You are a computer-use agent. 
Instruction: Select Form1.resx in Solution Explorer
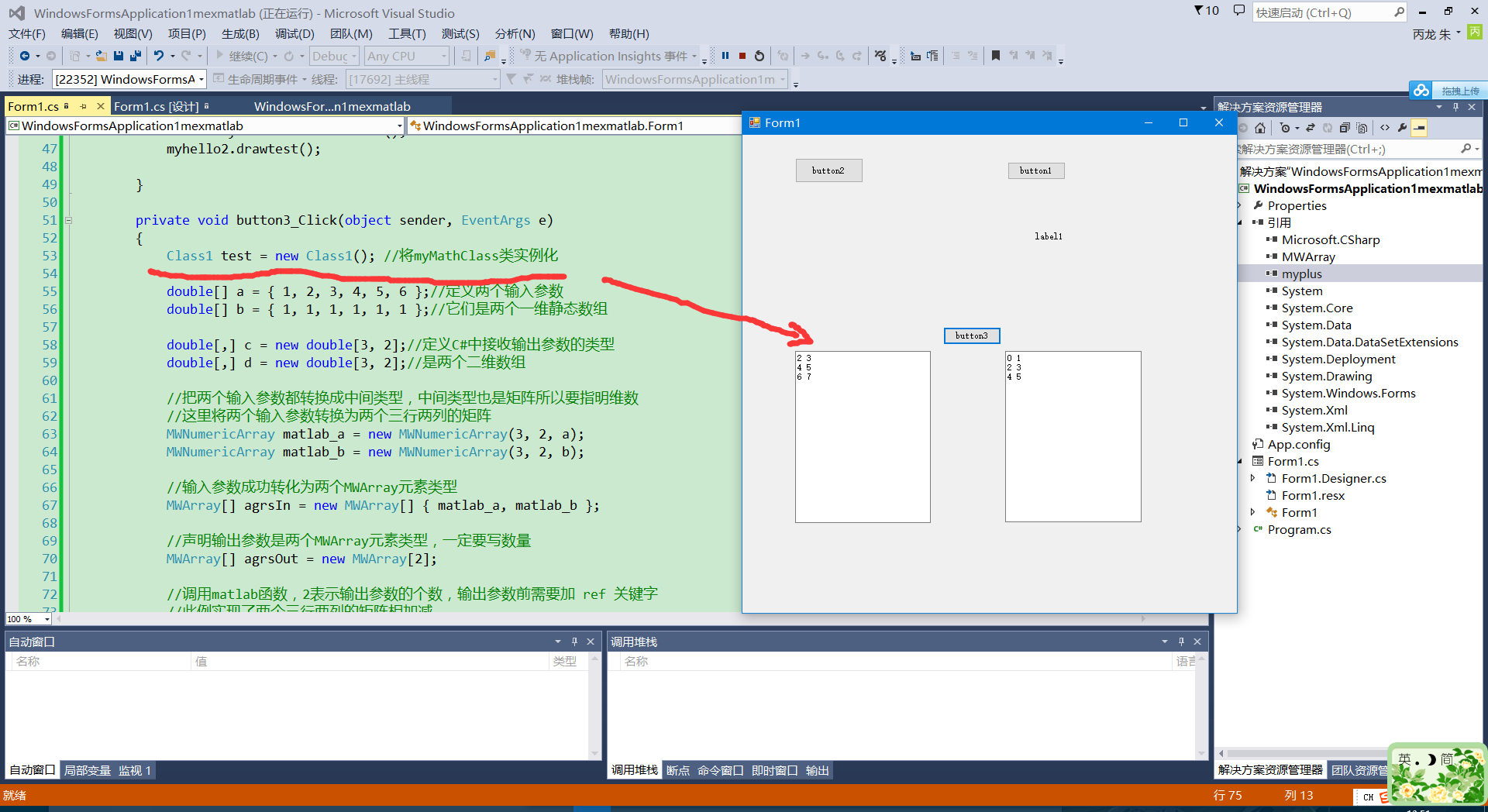coord(1313,495)
